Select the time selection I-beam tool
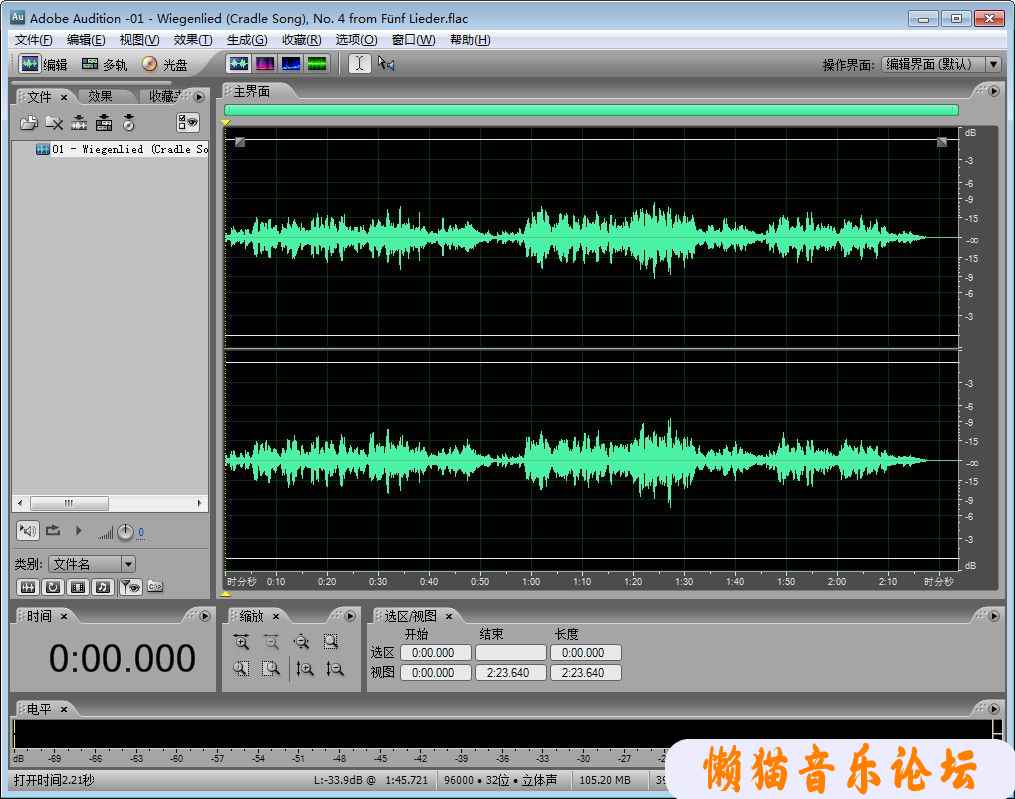 (360, 63)
